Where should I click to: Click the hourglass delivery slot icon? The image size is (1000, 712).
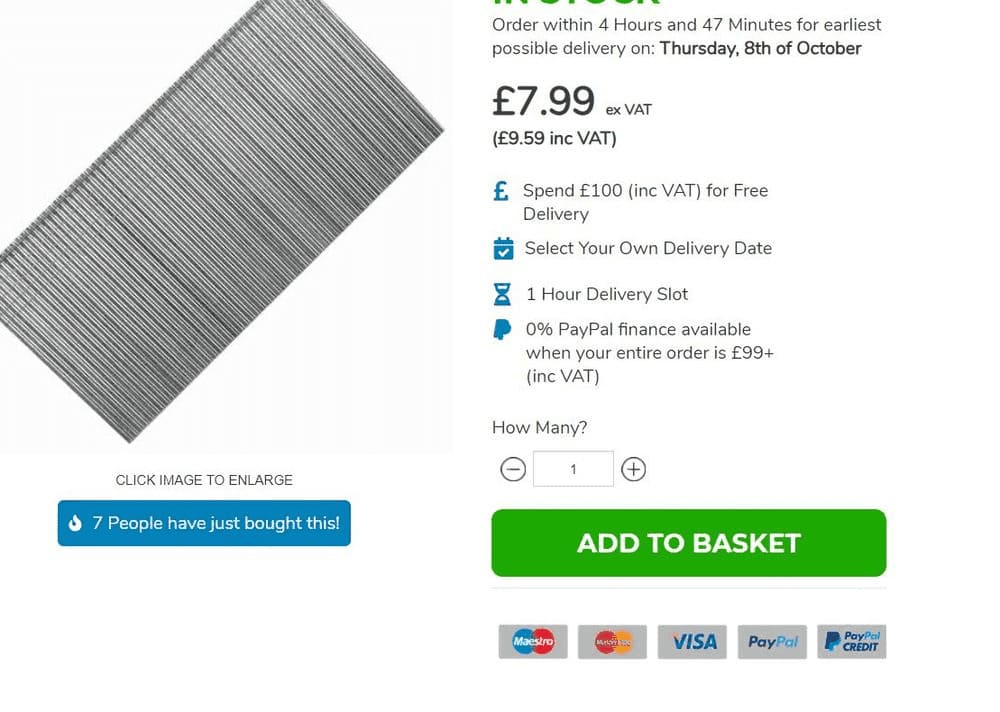[x=503, y=294]
